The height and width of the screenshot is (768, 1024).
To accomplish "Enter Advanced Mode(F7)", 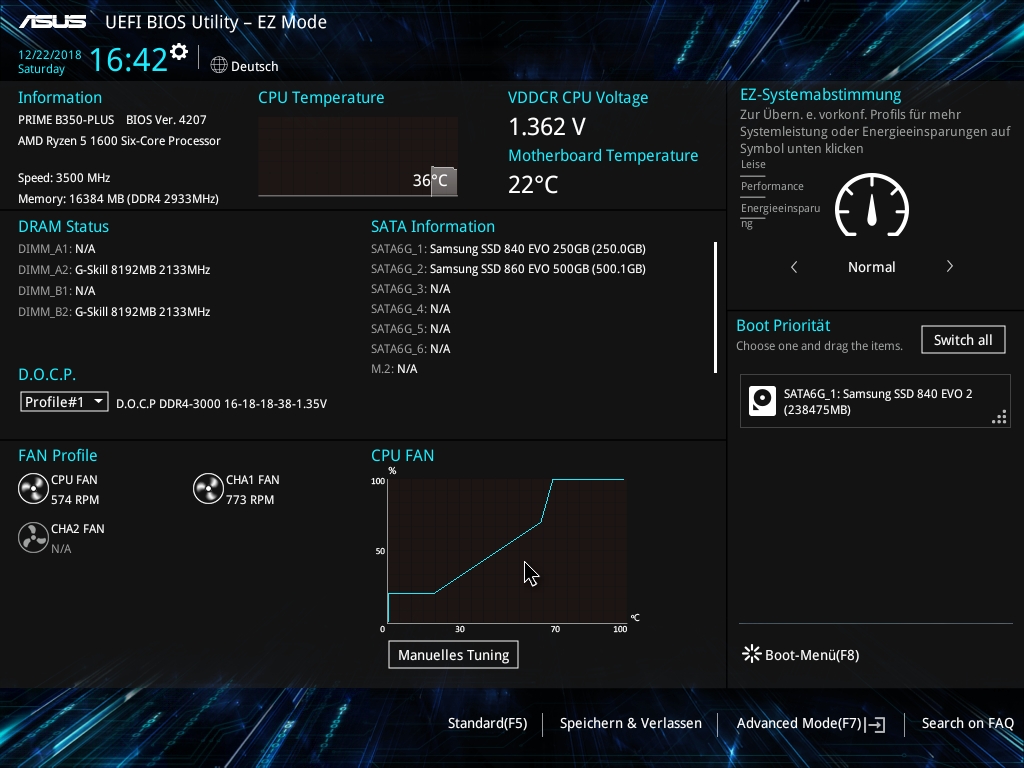I will pos(811,724).
